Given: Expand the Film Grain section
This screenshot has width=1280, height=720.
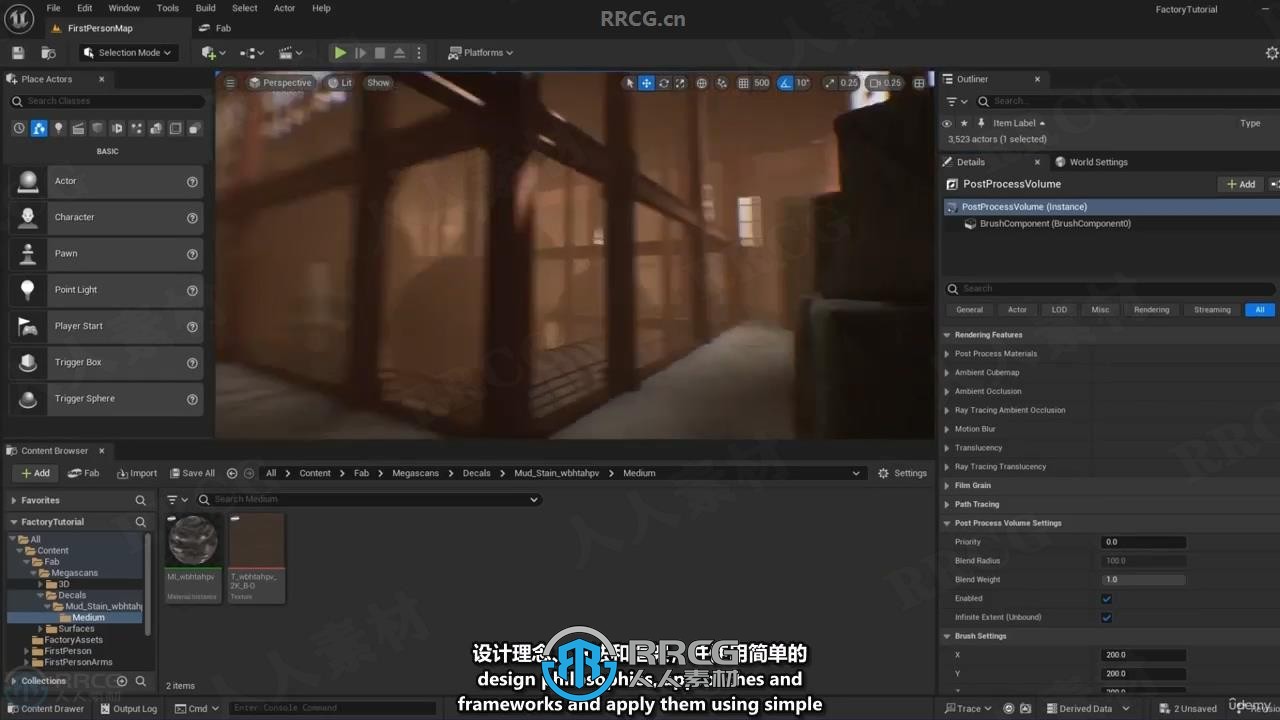Looking at the screenshot, I should pyautogui.click(x=947, y=486).
